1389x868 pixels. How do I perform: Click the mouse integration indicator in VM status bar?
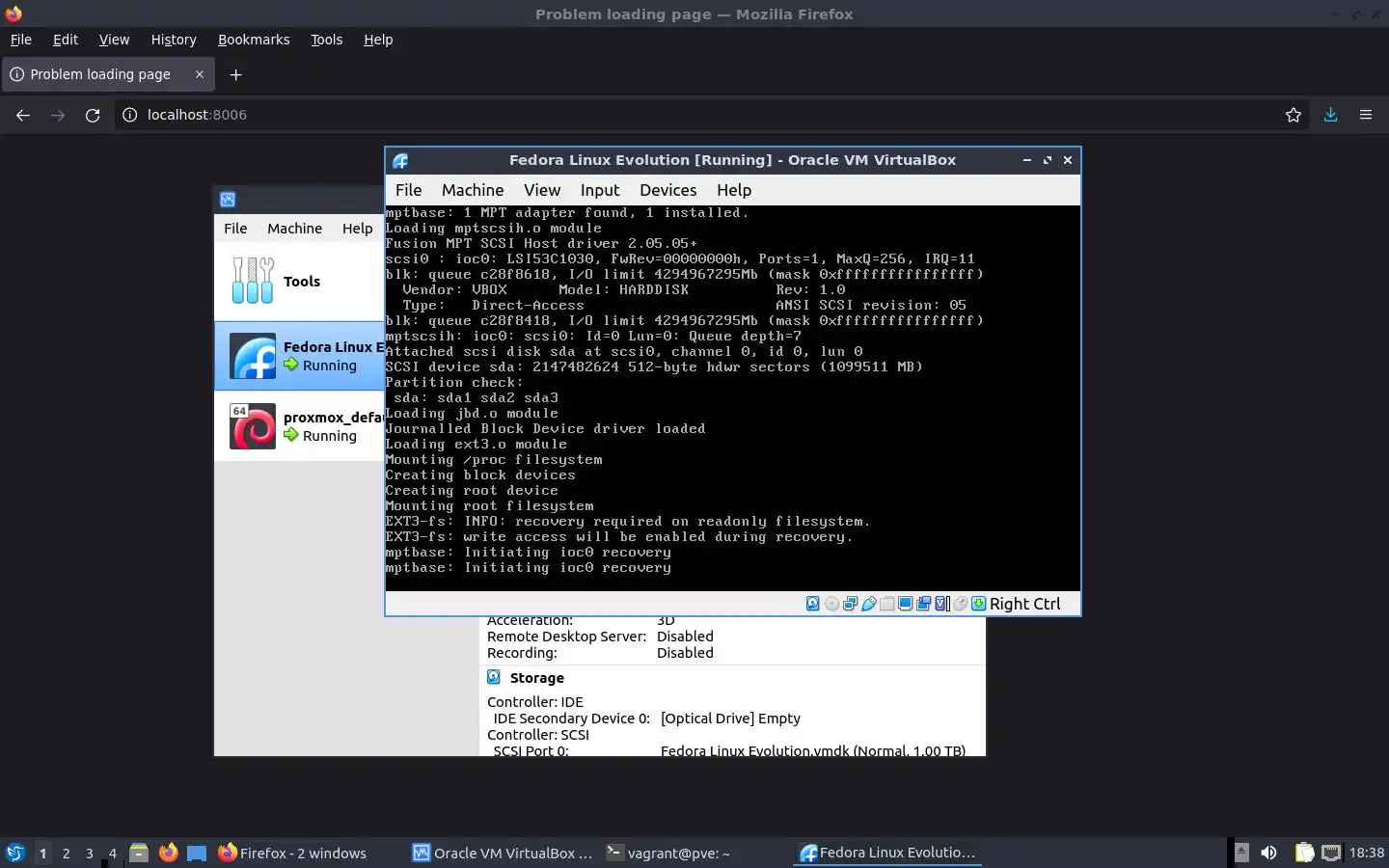960,604
